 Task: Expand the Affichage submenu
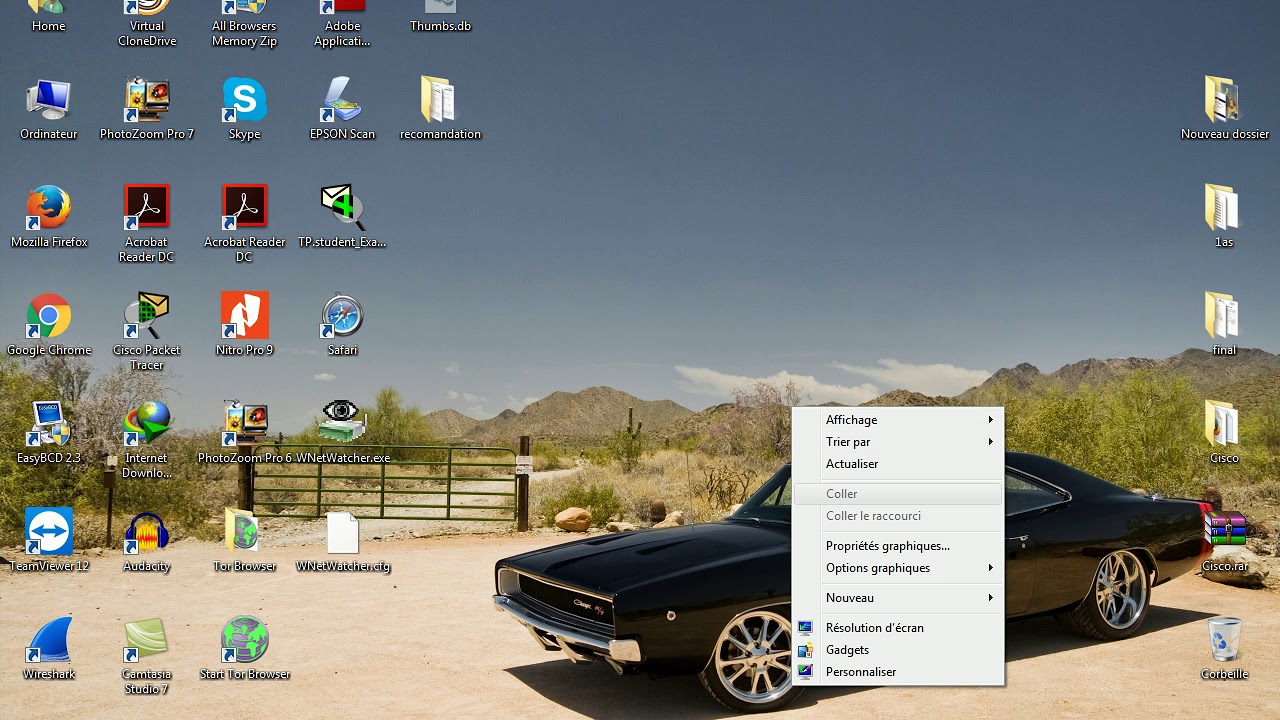898,420
